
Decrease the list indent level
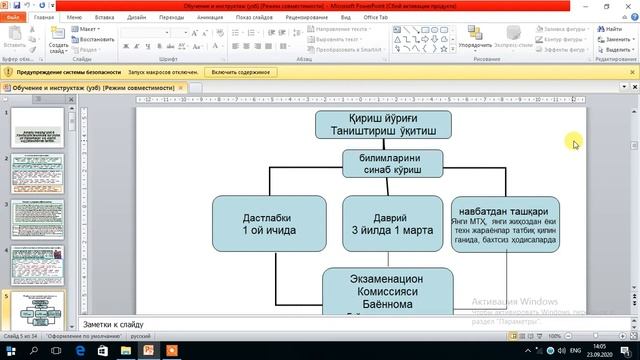coord(271,33)
